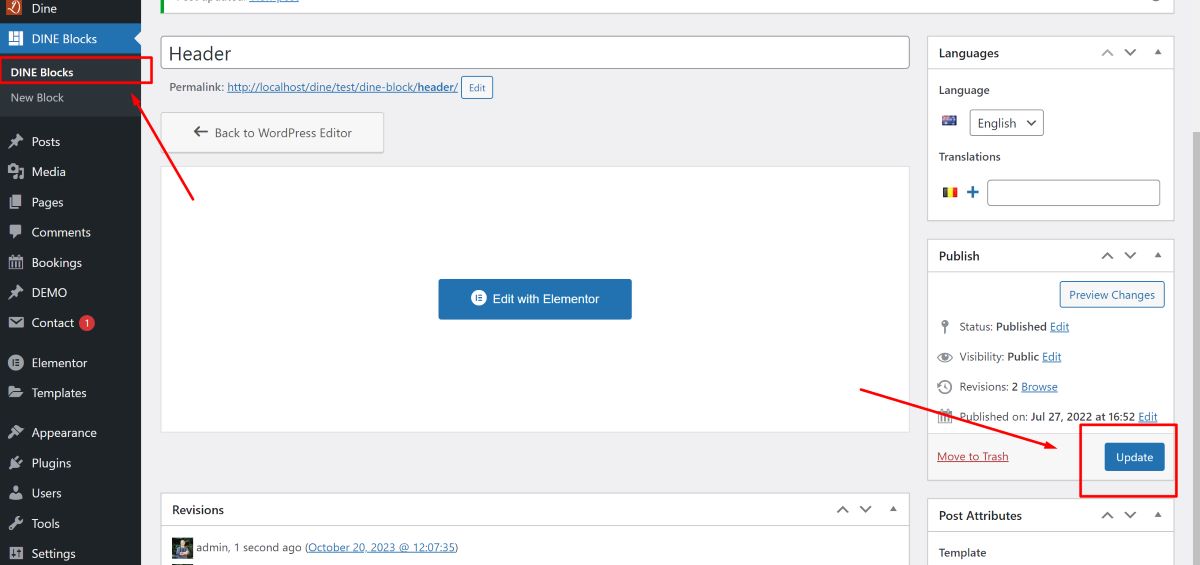Collapse the Publish panel
1200x565 pixels.
click(1158, 255)
